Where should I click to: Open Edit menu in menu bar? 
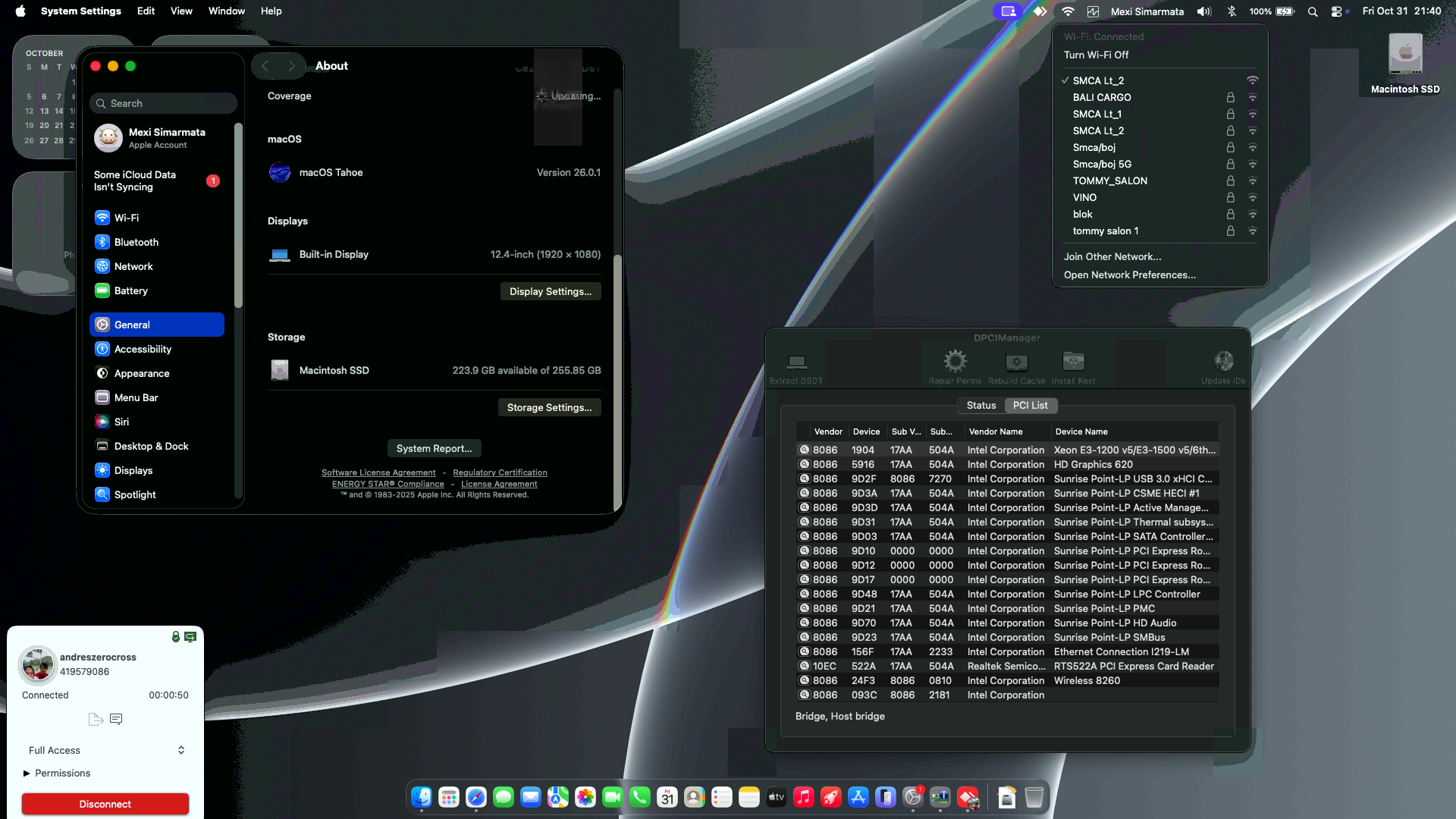point(146,11)
